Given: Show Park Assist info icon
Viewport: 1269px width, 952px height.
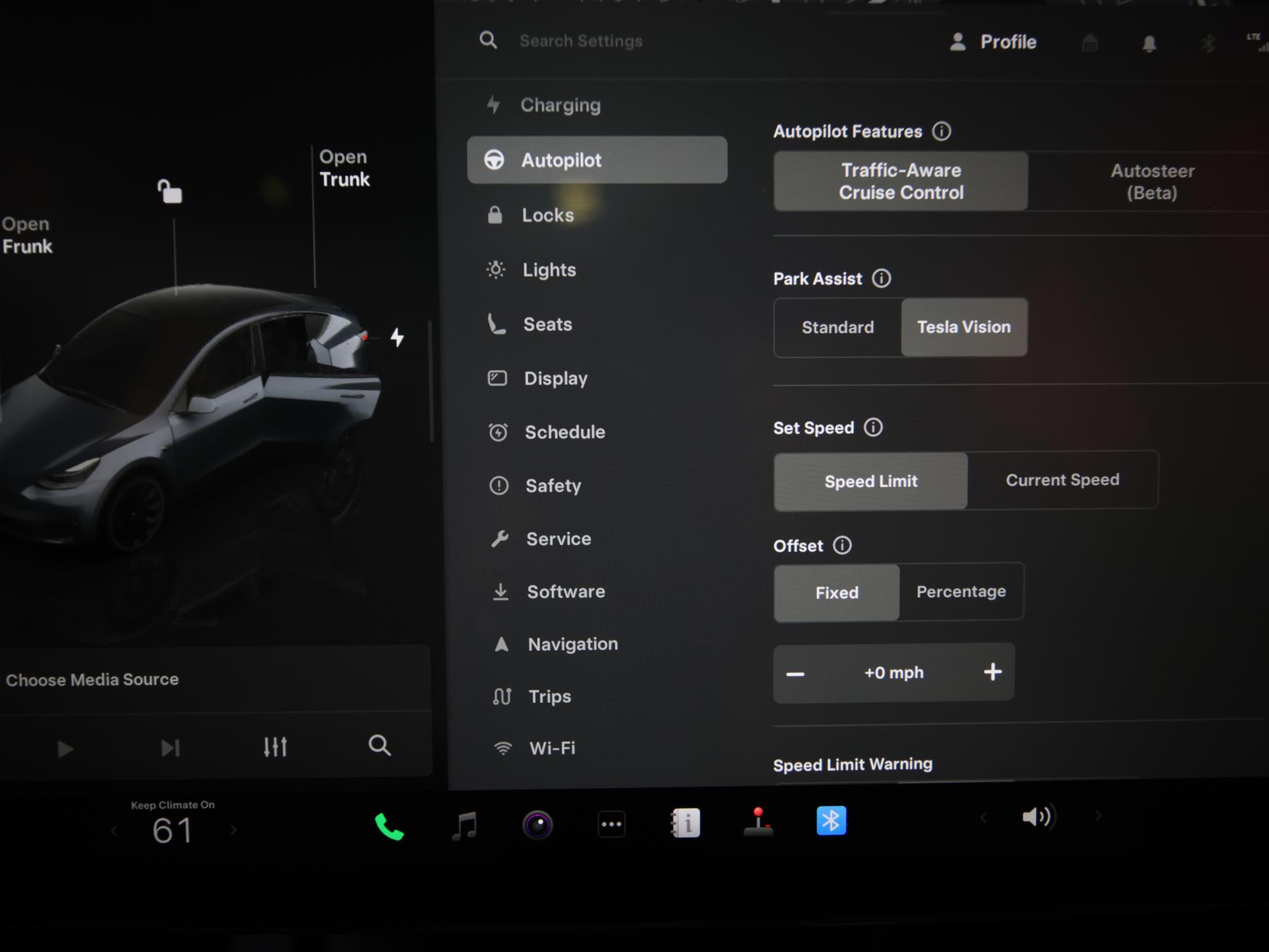Looking at the screenshot, I should pos(881,278).
